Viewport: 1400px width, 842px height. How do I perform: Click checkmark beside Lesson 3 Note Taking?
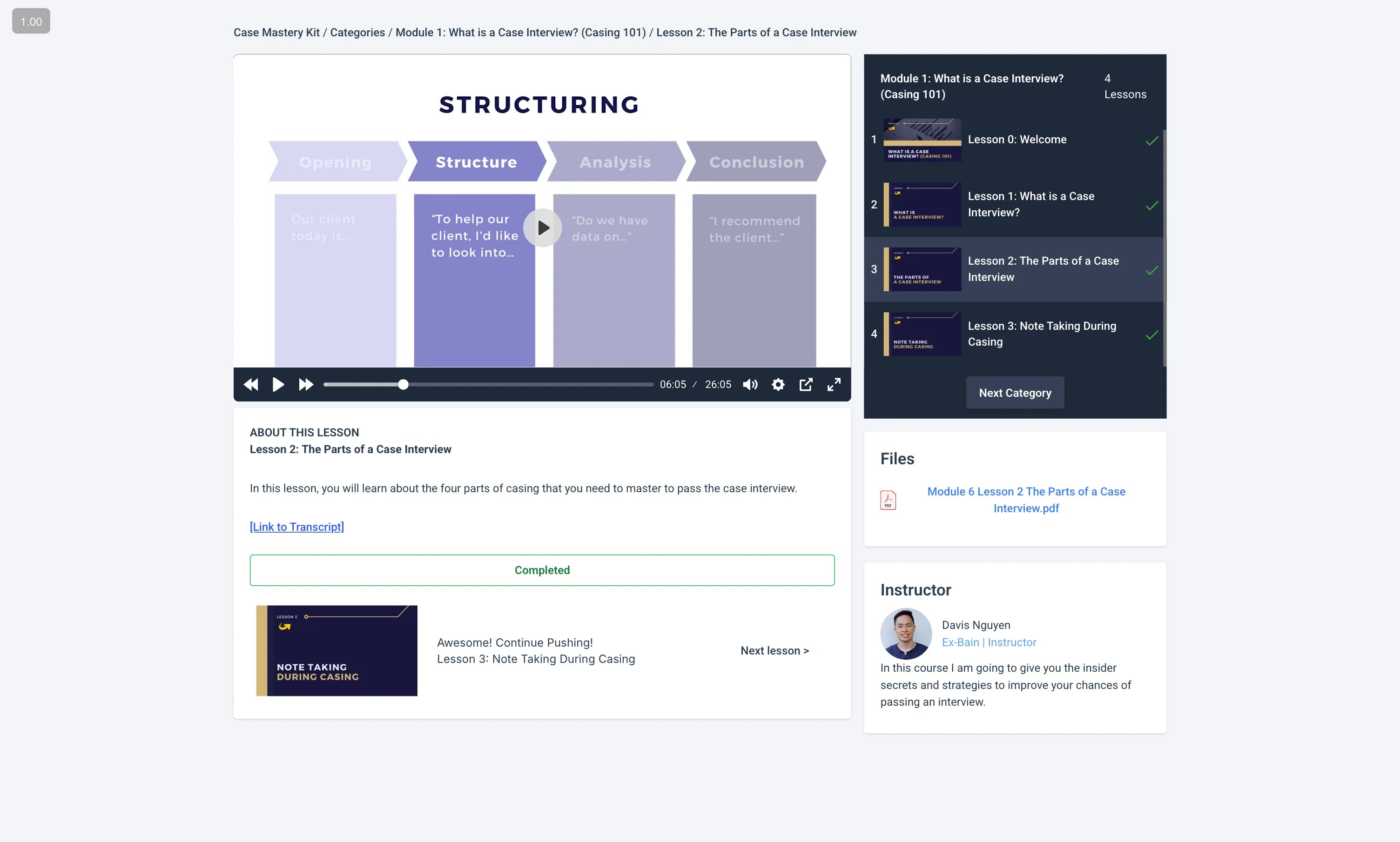[1151, 335]
